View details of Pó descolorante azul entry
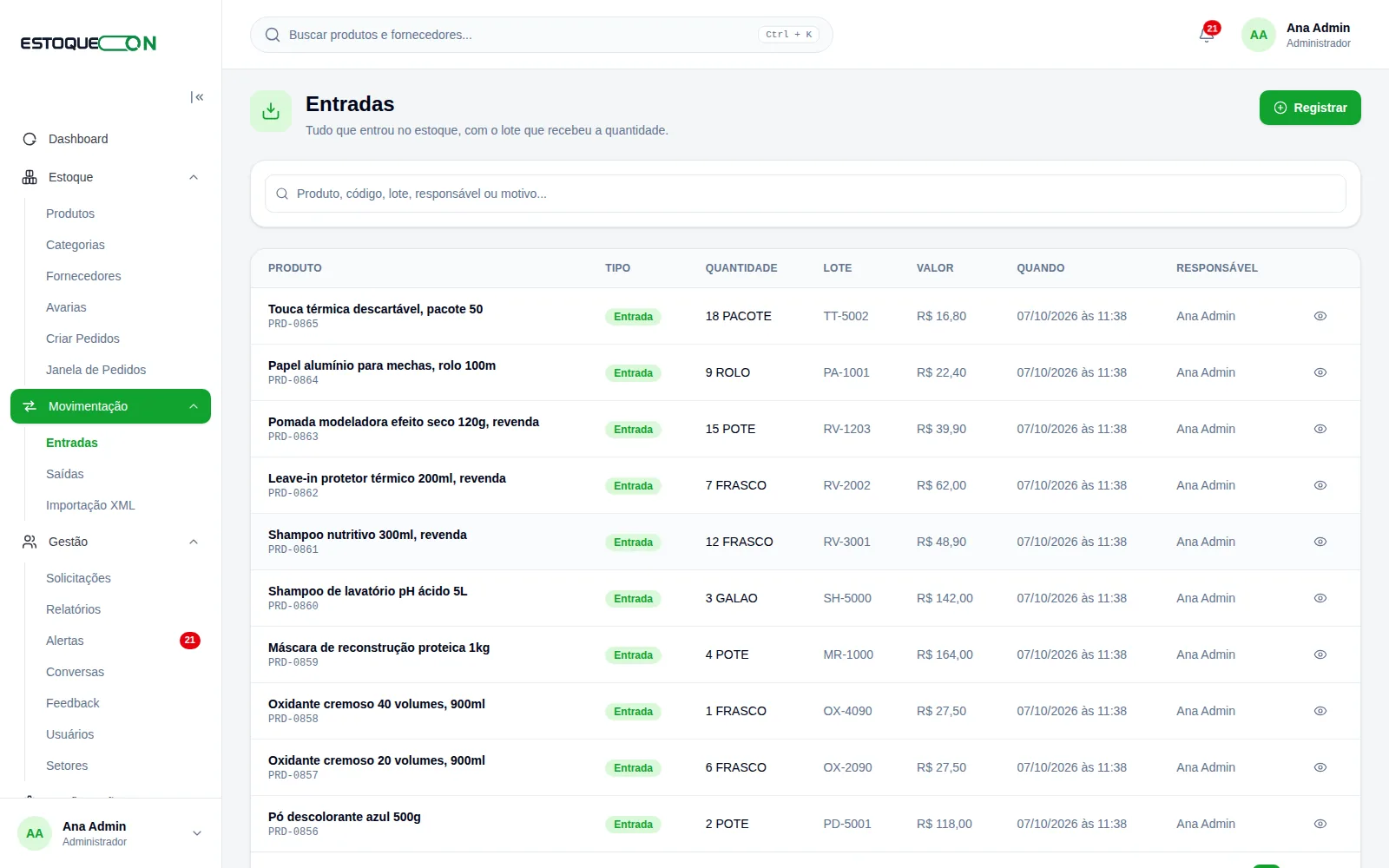 1320,824
